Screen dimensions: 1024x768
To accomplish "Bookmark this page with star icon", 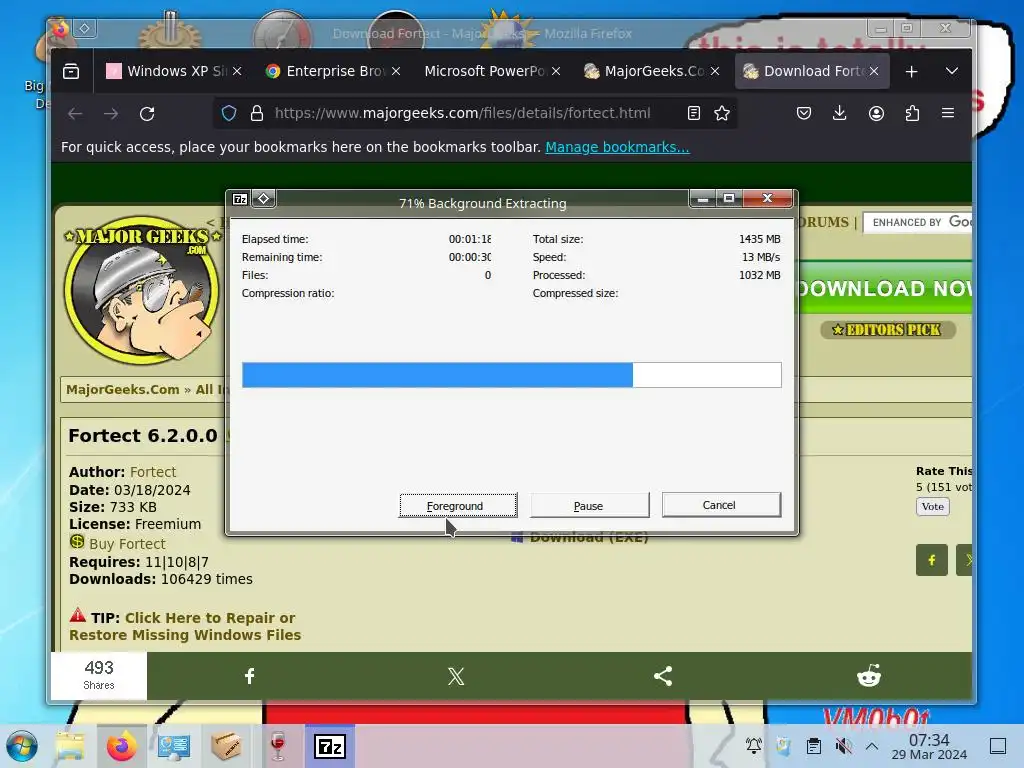I will click(x=722, y=113).
